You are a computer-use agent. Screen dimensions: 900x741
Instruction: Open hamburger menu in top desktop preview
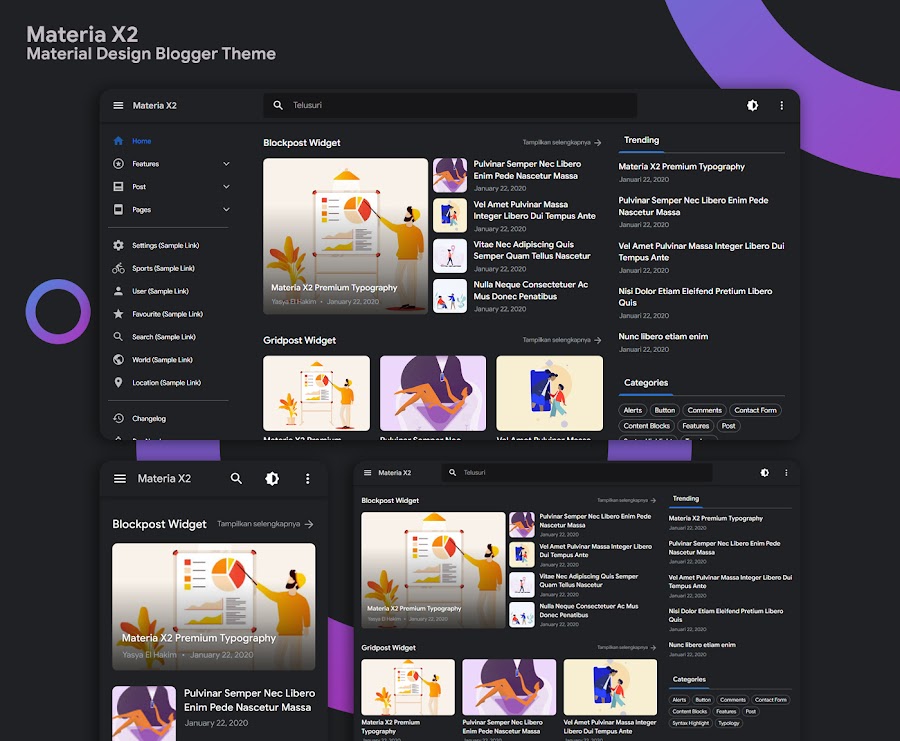coord(118,106)
